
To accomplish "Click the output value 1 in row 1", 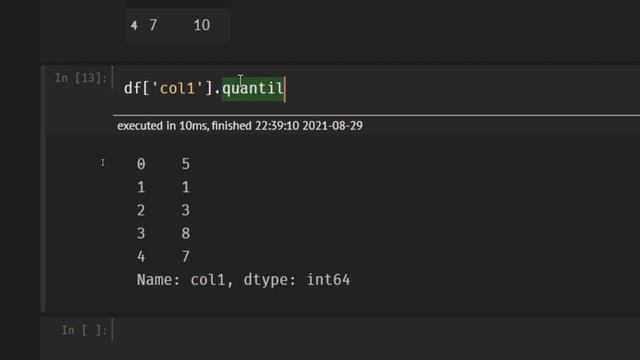I will click(x=185, y=187).
